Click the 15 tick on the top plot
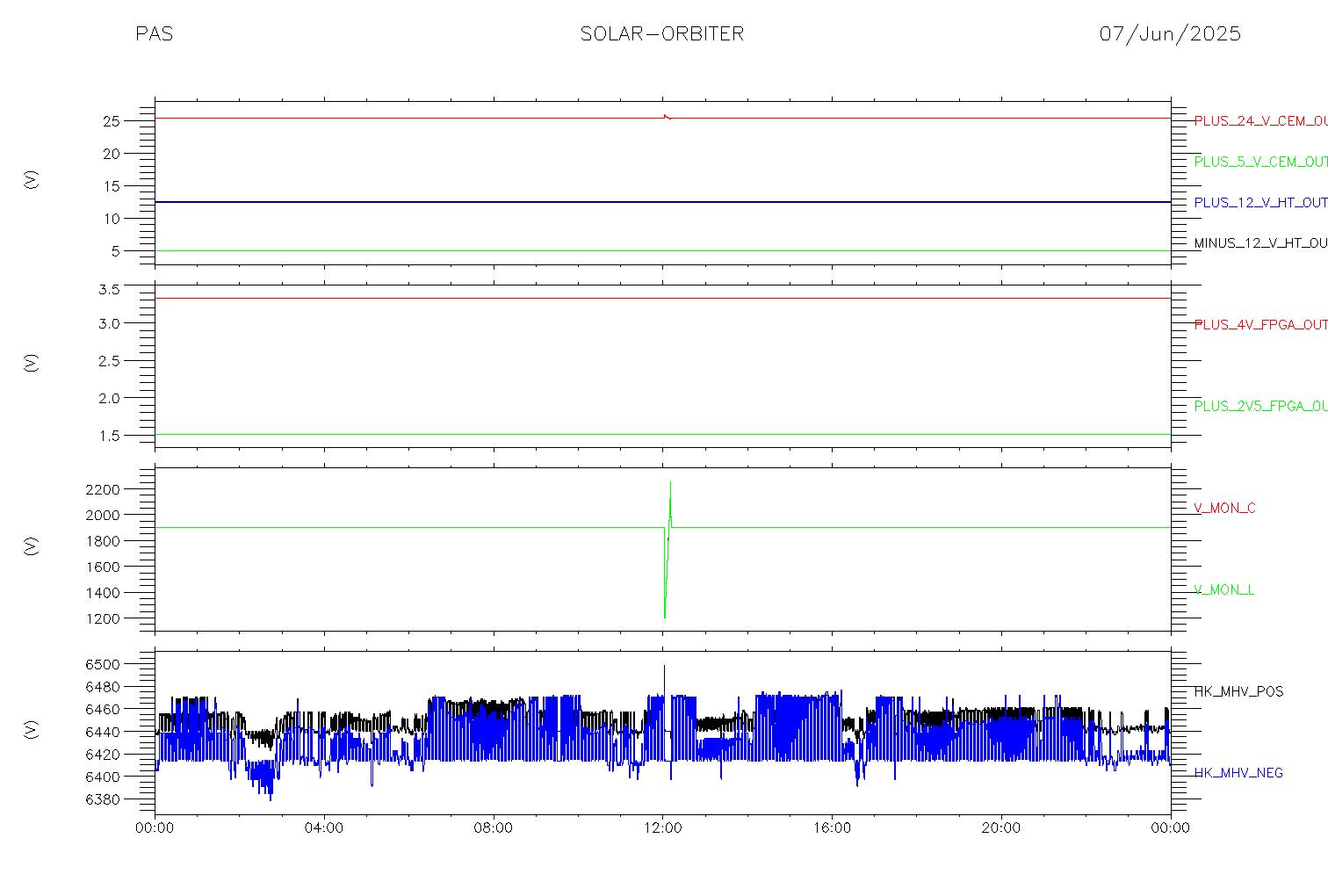This screenshot has width=1328, height=896. click(x=112, y=186)
